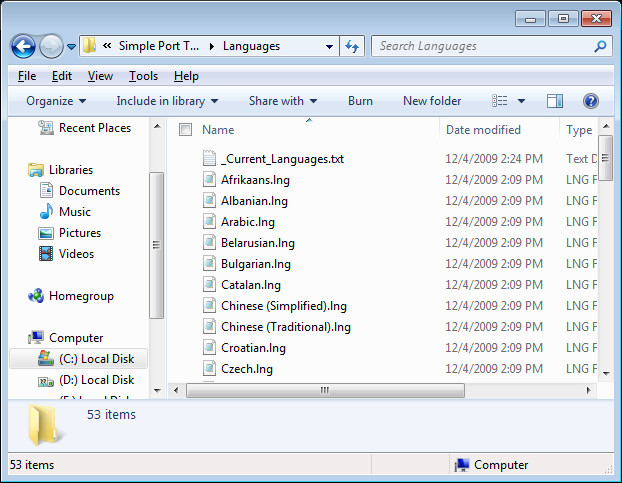This screenshot has width=622, height=483.
Task: Click the search magnifier icon
Action: 600,46
